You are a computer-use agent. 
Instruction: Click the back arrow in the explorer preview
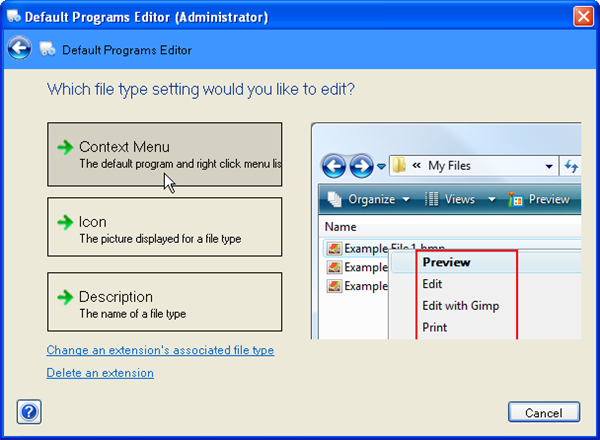click(x=334, y=166)
